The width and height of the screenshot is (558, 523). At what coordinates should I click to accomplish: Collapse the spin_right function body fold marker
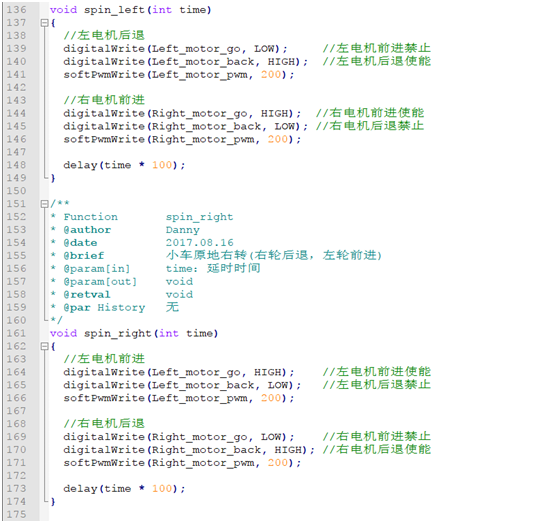coord(44,346)
